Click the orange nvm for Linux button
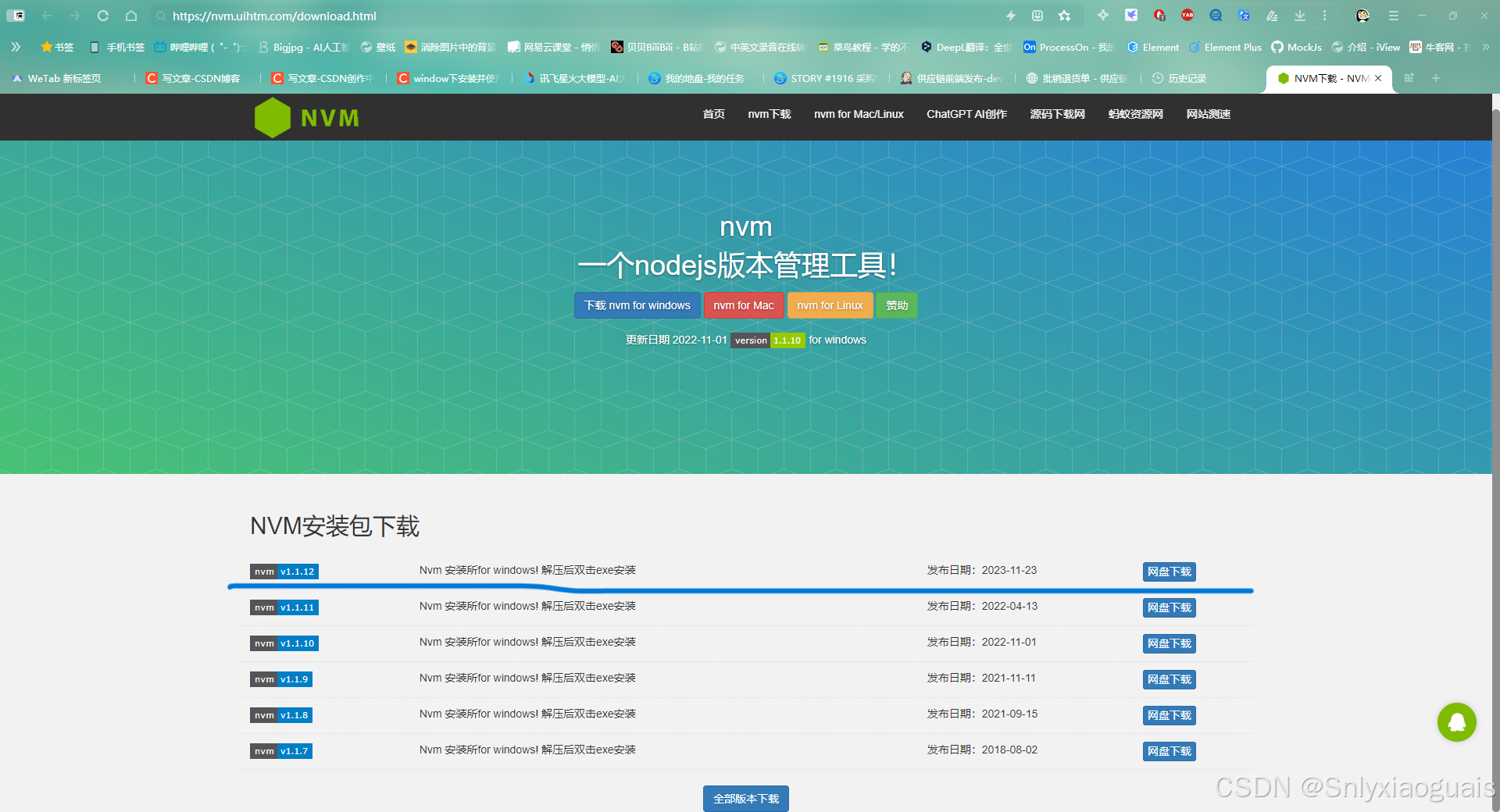This screenshot has height=812, width=1500. pyautogui.click(x=830, y=305)
